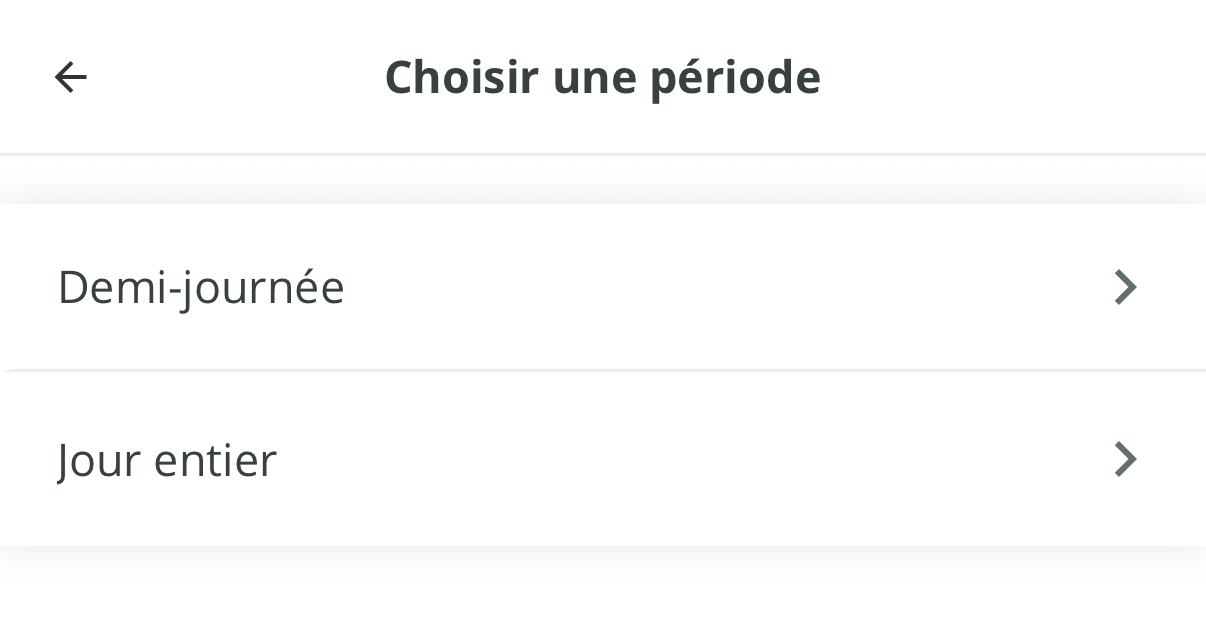The image size is (1206, 625).
Task: Choose the full-day row labeled Jour entier
Action: click(603, 460)
